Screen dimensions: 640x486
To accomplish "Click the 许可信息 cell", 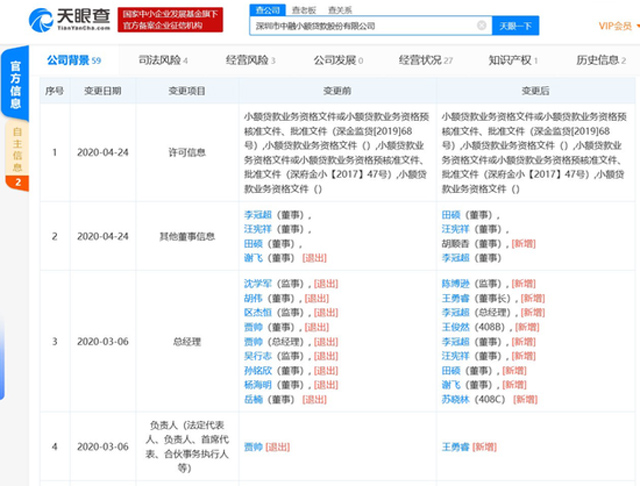I will 187,153.
